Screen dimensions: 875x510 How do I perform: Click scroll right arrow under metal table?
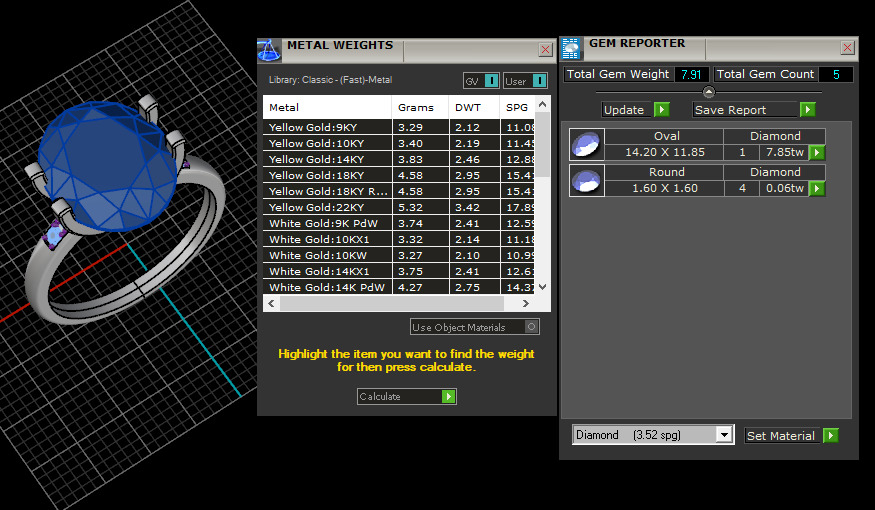tap(525, 304)
